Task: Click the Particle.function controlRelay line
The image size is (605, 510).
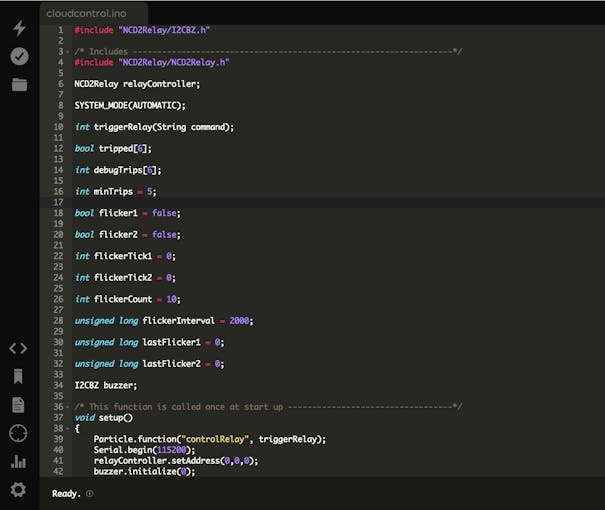Action: (210, 439)
